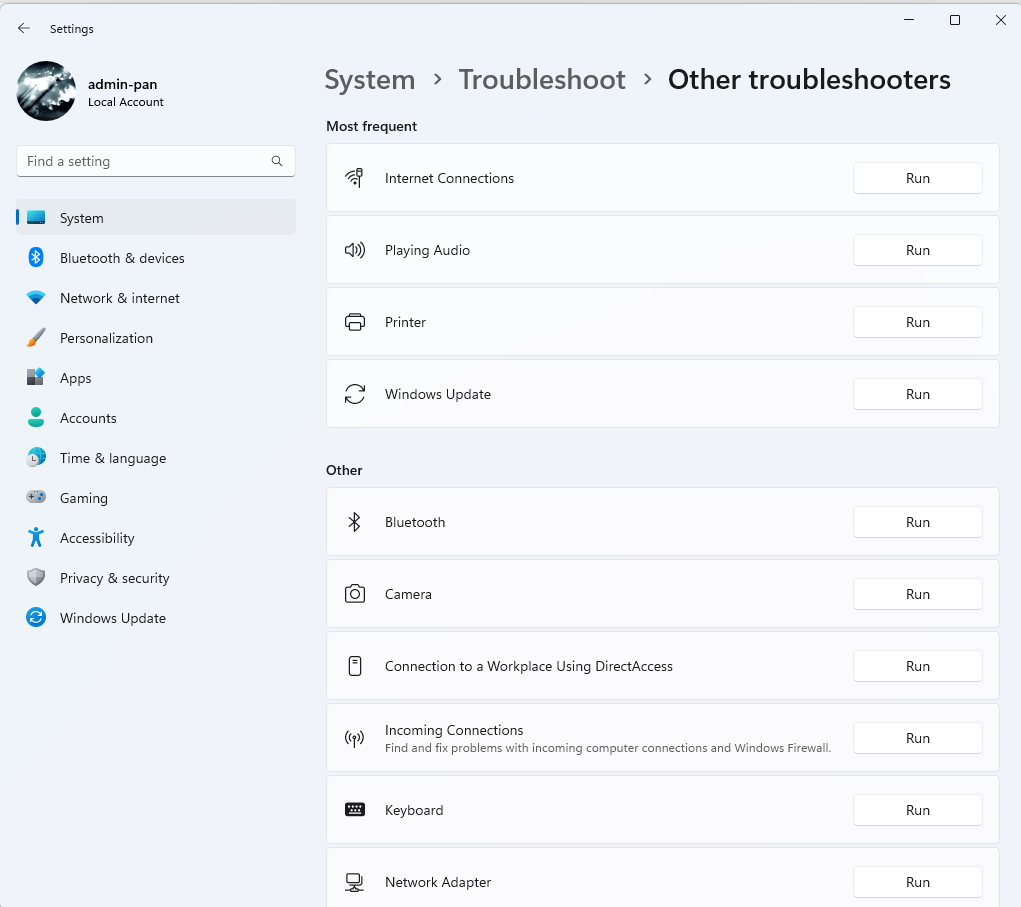Image resolution: width=1021 pixels, height=907 pixels.
Task: Run the Playing Audio troubleshooter
Action: (x=917, y=250)
